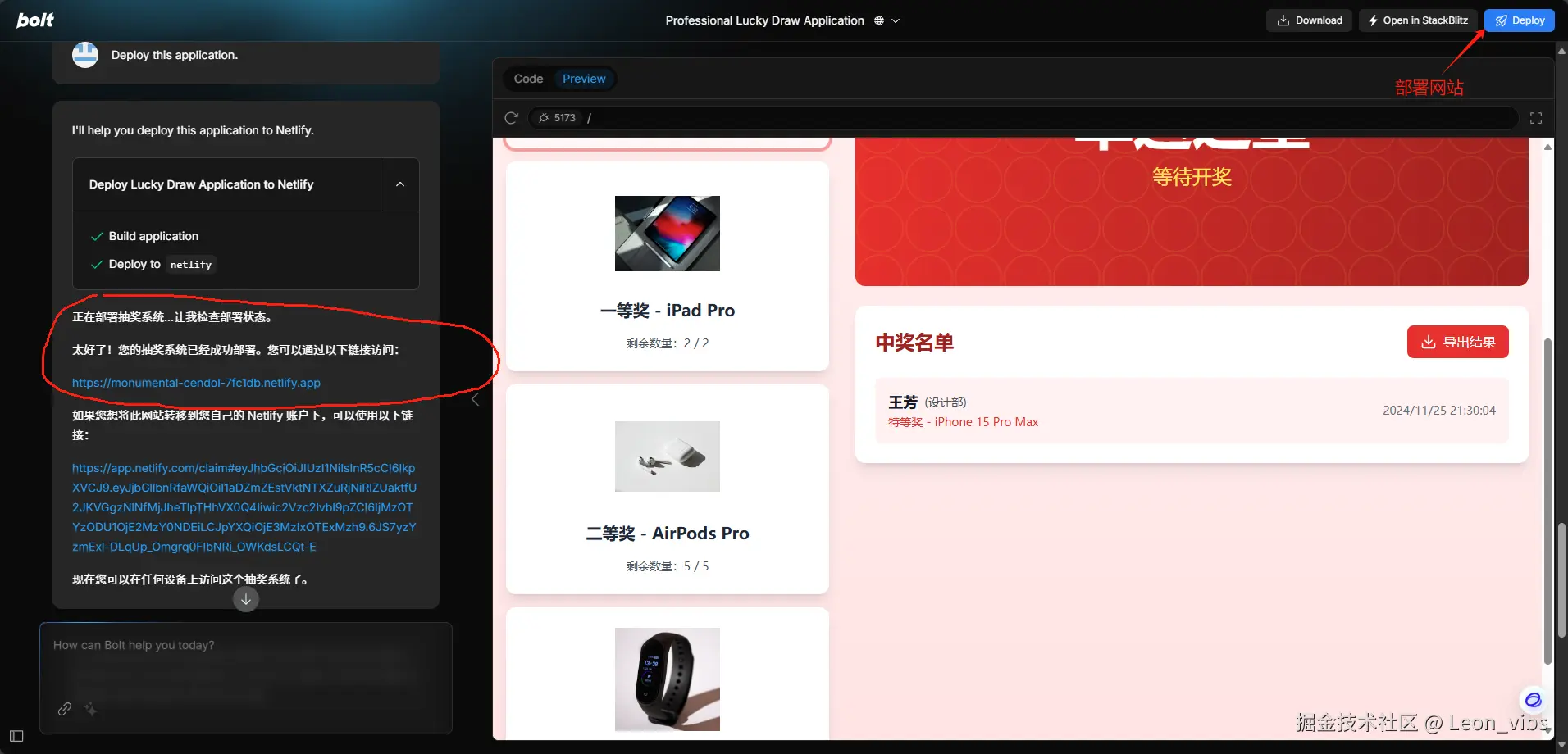Click the Bolt logo in the top left

[x=34, y=20]
